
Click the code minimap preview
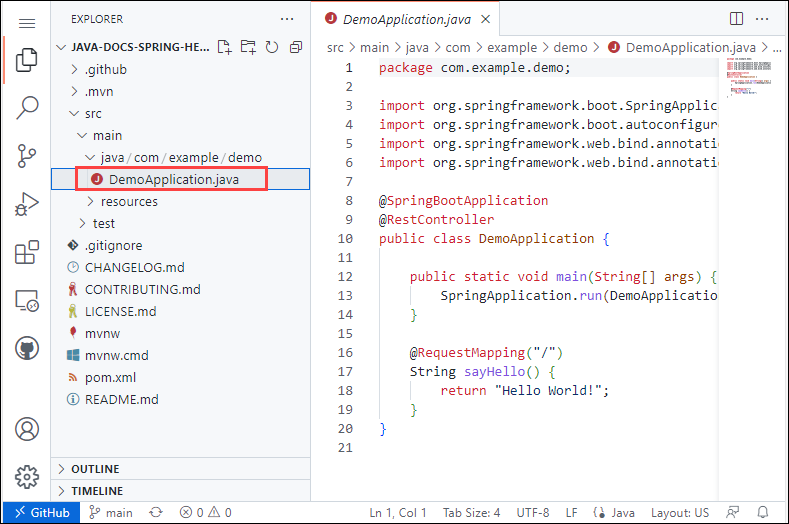point(749,78)
